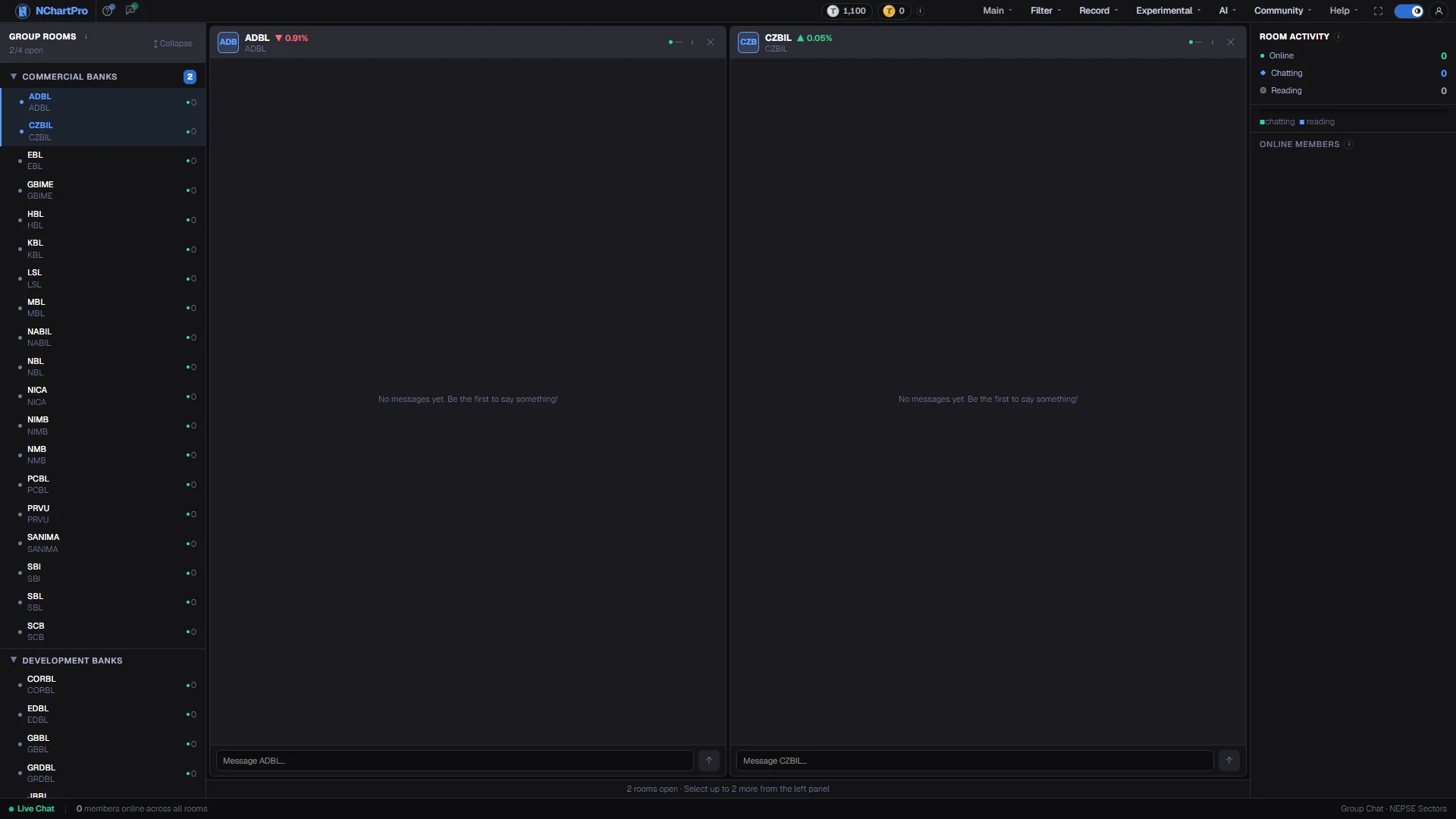
Task: Open info icon in ADBL room header
Action: click(x=692, y=42)
